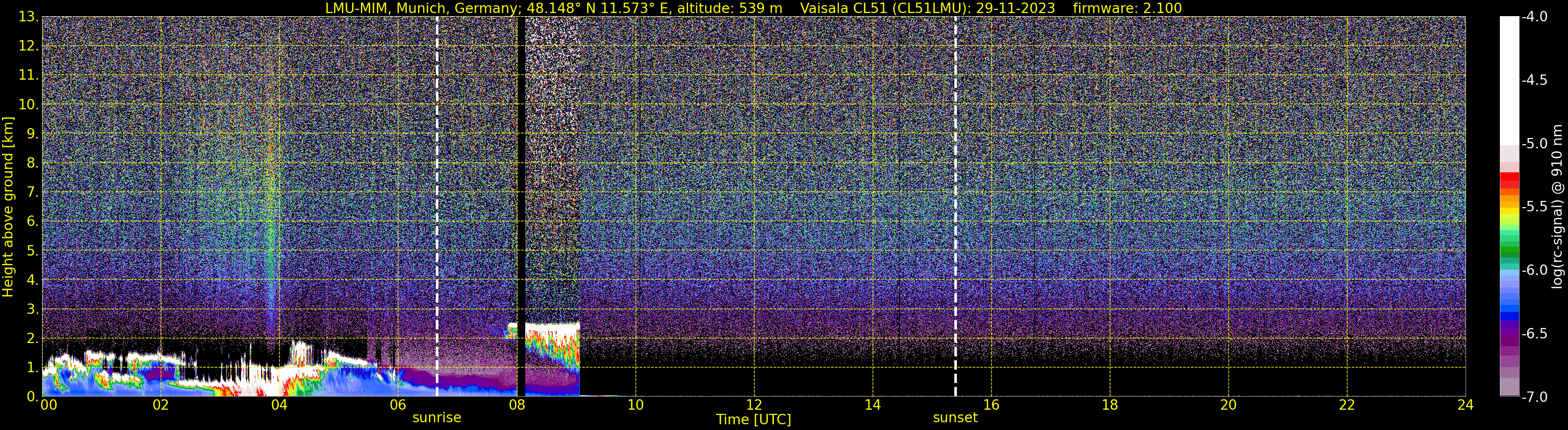The image size is (1568, 430).
Task: Click the log(rc-signal) @ 910 nm label
Action: tap(1558, 207)
